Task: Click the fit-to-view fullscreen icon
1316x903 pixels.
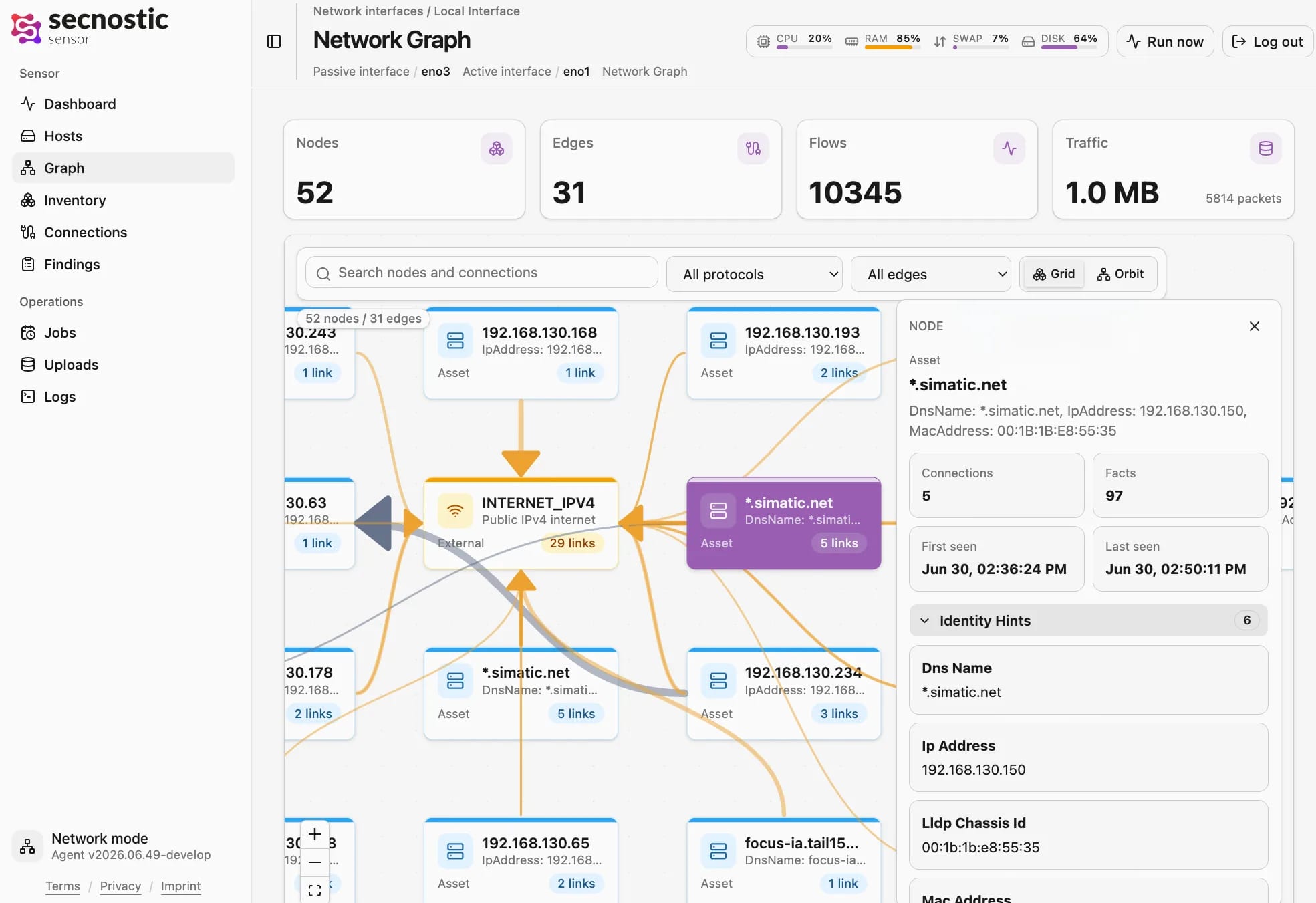Action: coord(315,890)
